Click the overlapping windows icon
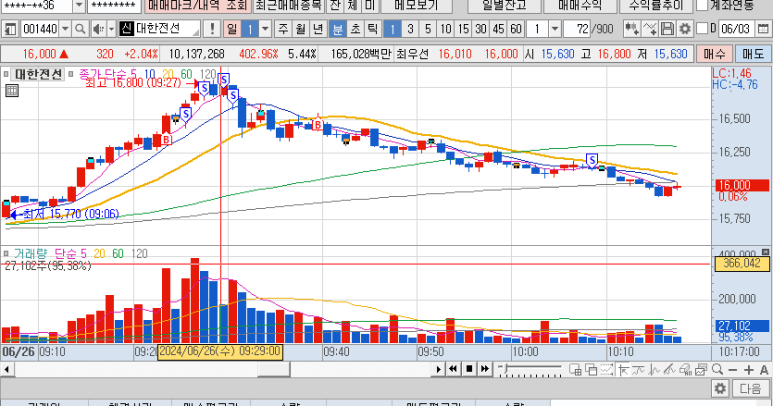Viewport: 773px width, 406px height. click(x=591, y=370)
